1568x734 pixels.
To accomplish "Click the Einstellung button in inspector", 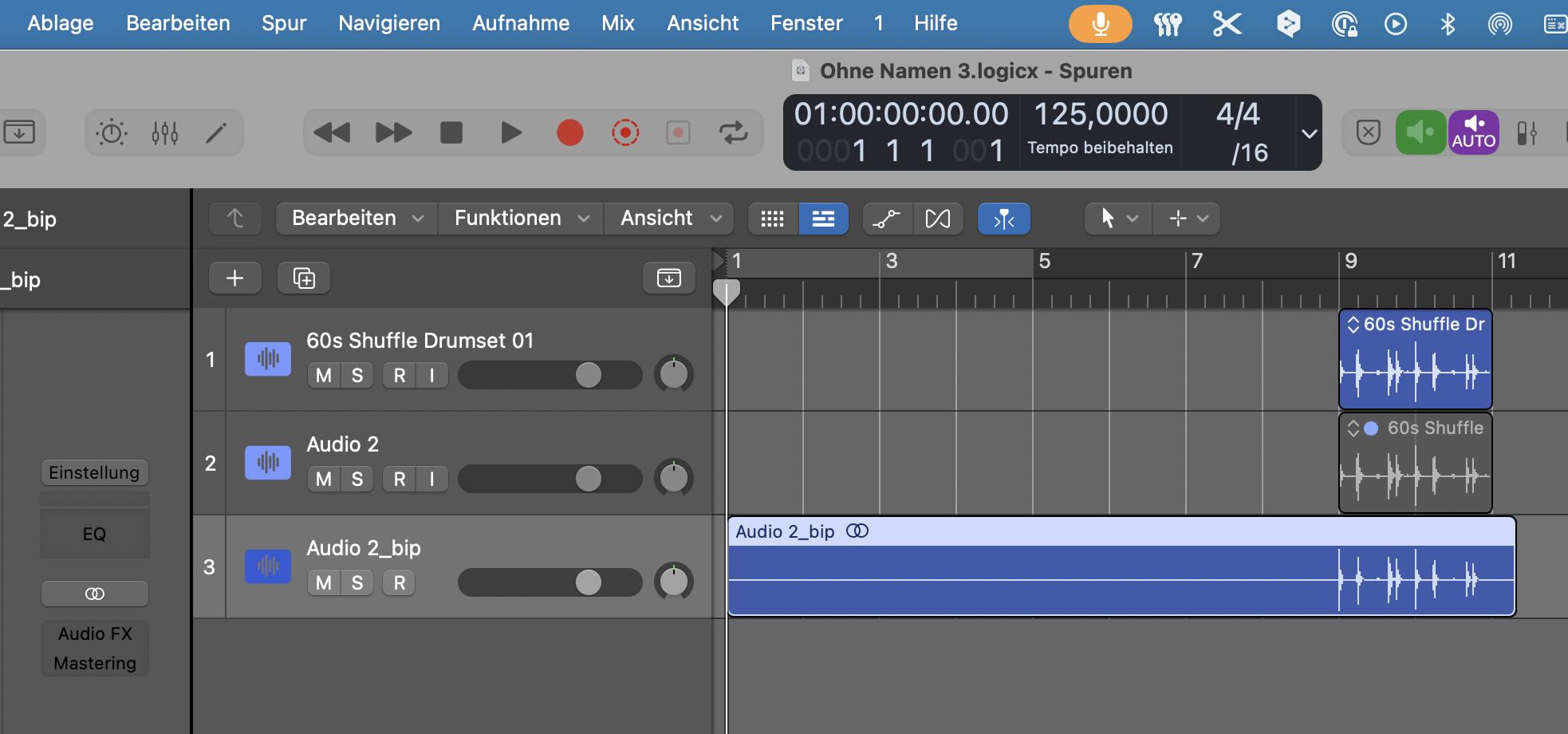I will (x=94, y=473).
